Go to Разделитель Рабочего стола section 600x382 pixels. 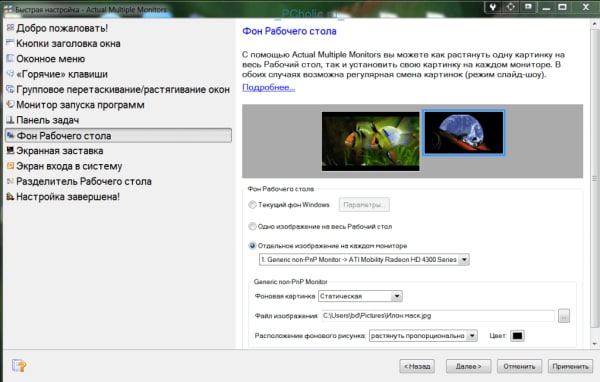(x=84, y=181)
